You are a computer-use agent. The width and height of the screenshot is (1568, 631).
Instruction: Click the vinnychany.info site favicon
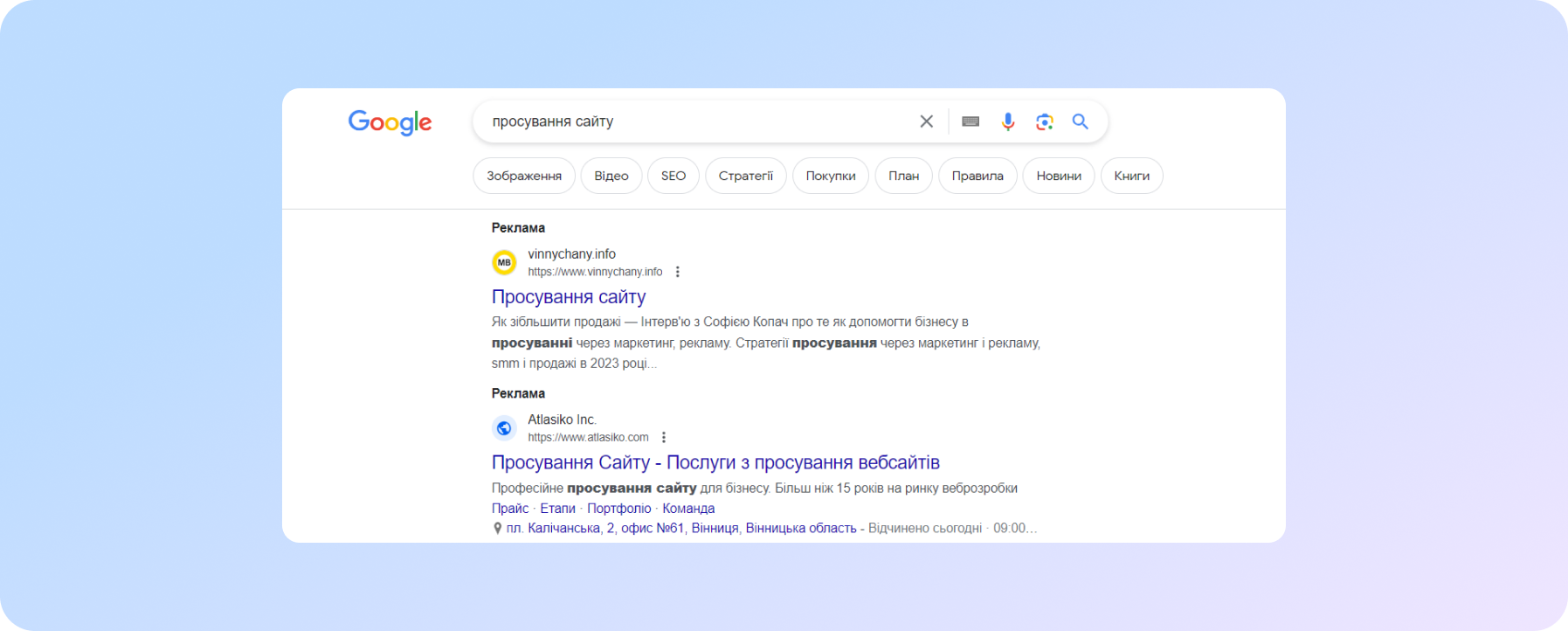[504, 262]
